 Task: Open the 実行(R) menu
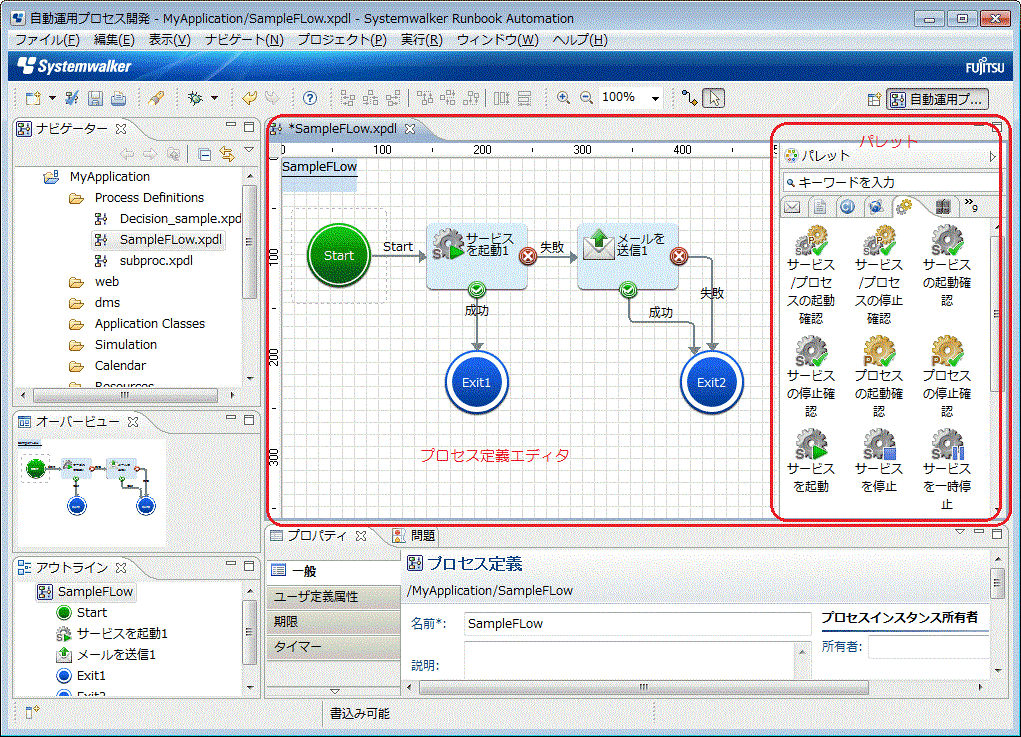pyautogui.click(x=421, y=40)
